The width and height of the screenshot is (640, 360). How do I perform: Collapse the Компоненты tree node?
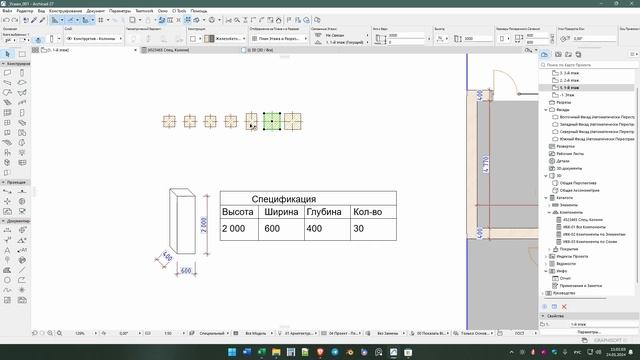[x=549, y=212]
